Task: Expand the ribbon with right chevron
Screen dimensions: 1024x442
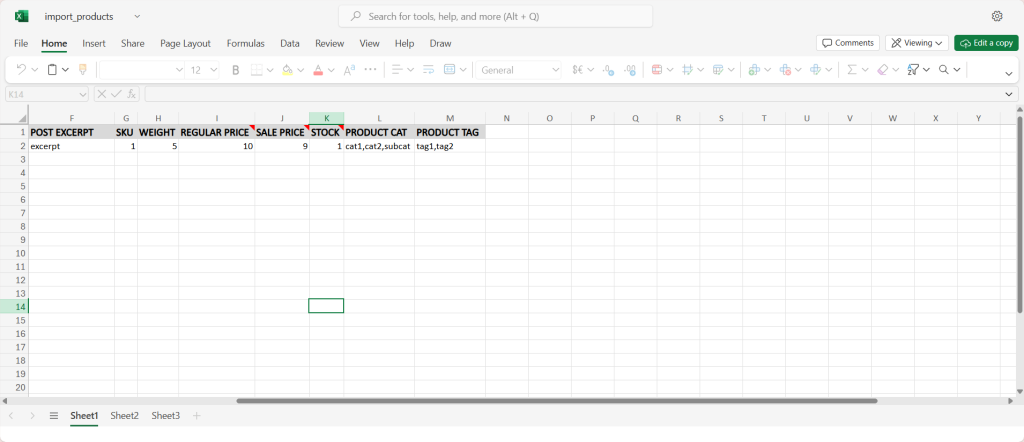Action: pos(1009,74)
